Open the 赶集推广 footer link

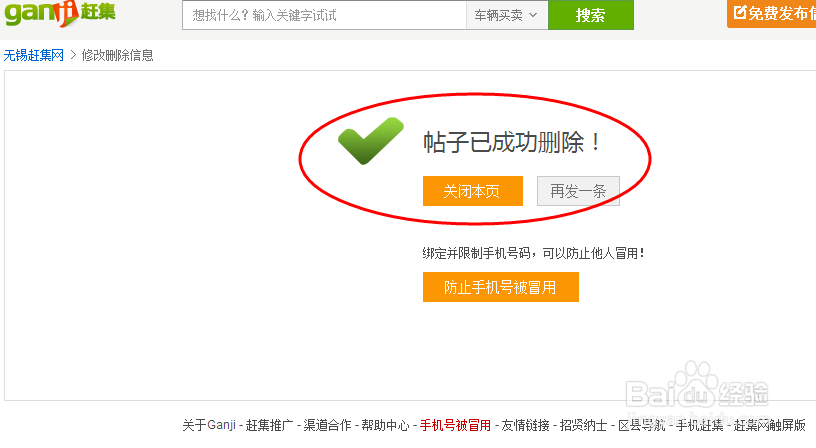269,425
